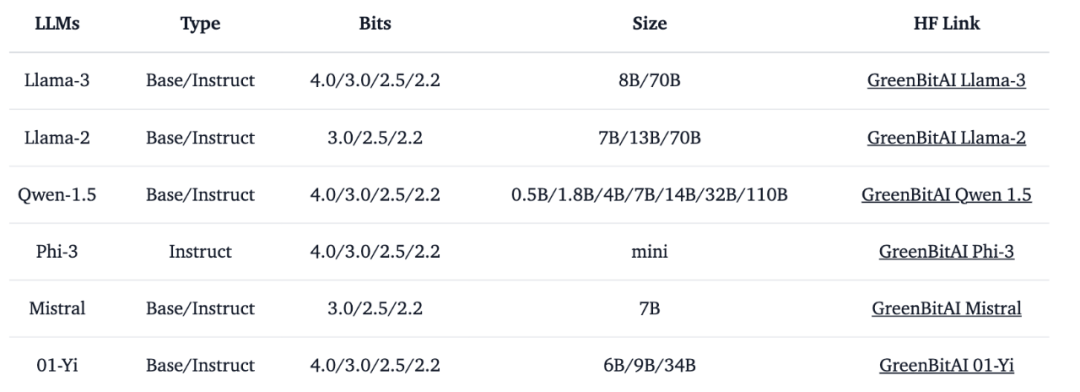Click the Qwen-1.5 model name cell

[x=57, y=195]
